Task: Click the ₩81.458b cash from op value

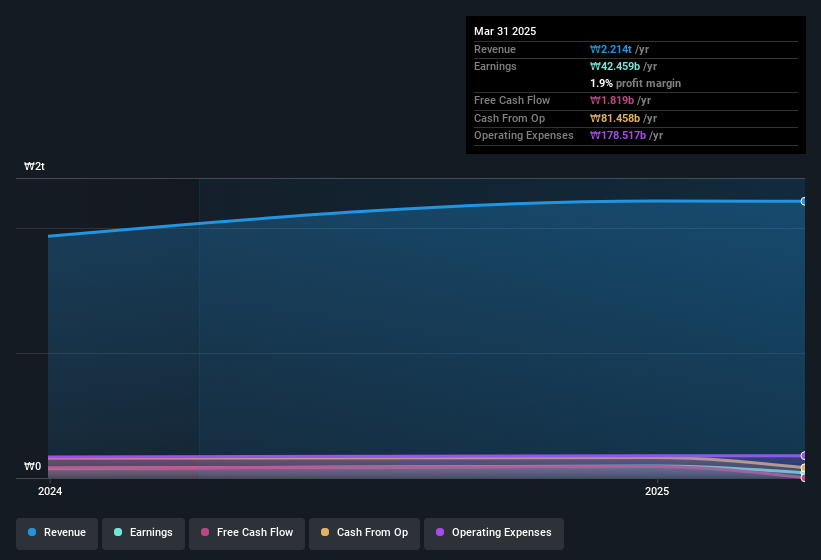Action: [615, 118]
